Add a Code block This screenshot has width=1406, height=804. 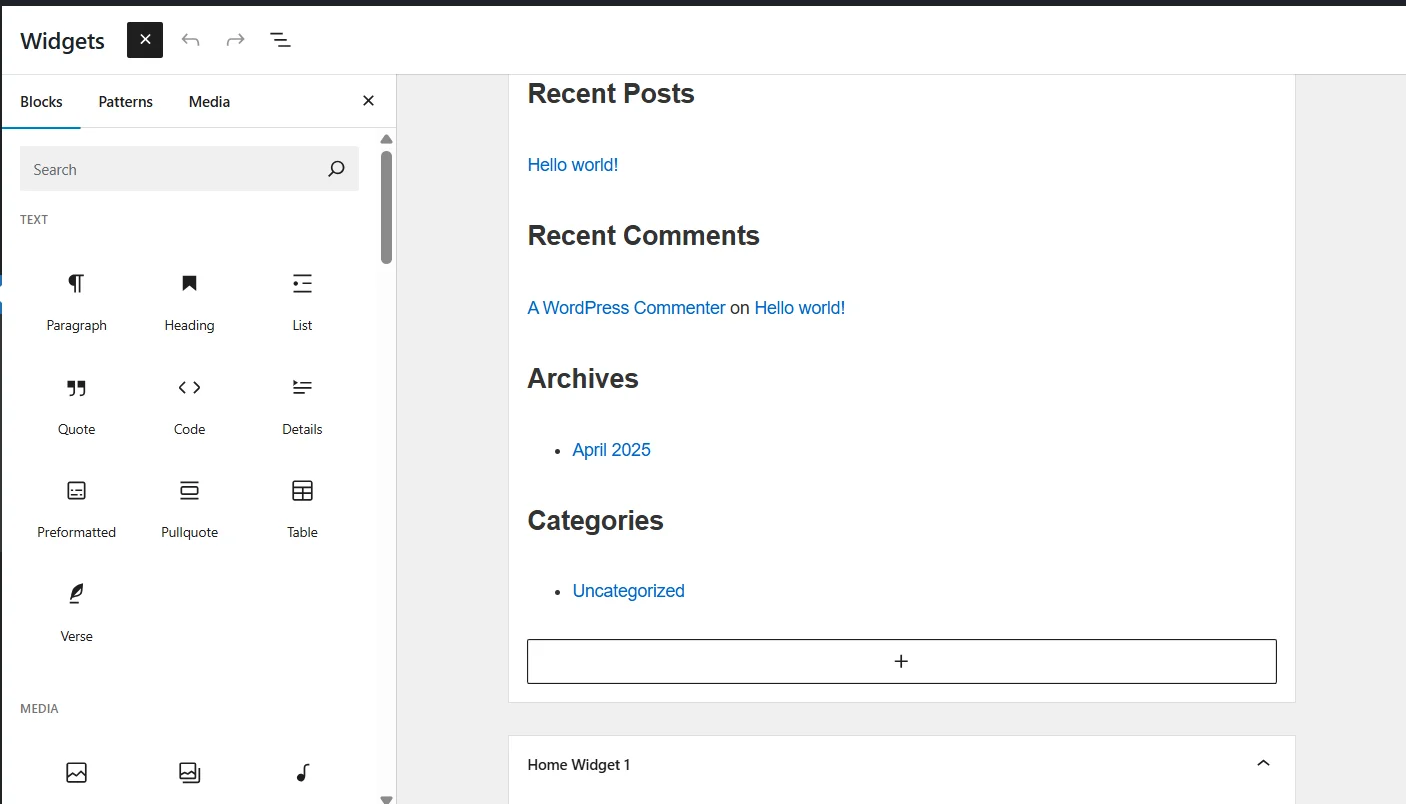(x=189, y=405)
